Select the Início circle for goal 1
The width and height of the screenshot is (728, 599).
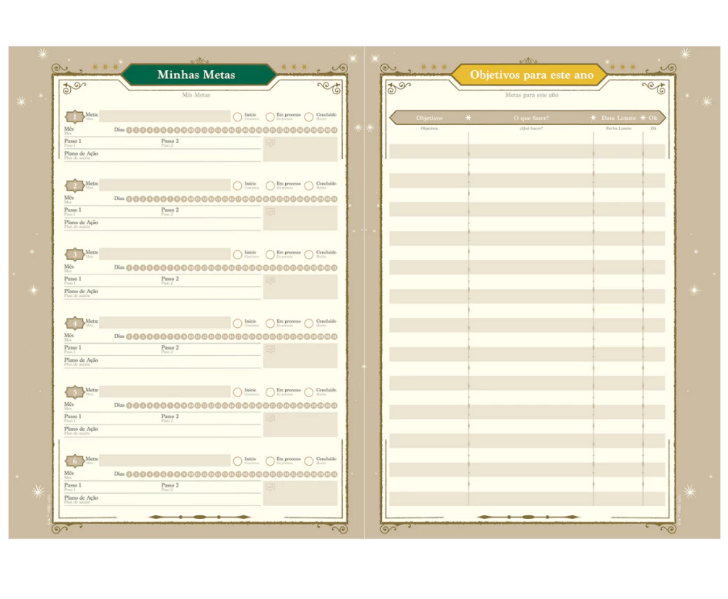click(x=238, y=116)
